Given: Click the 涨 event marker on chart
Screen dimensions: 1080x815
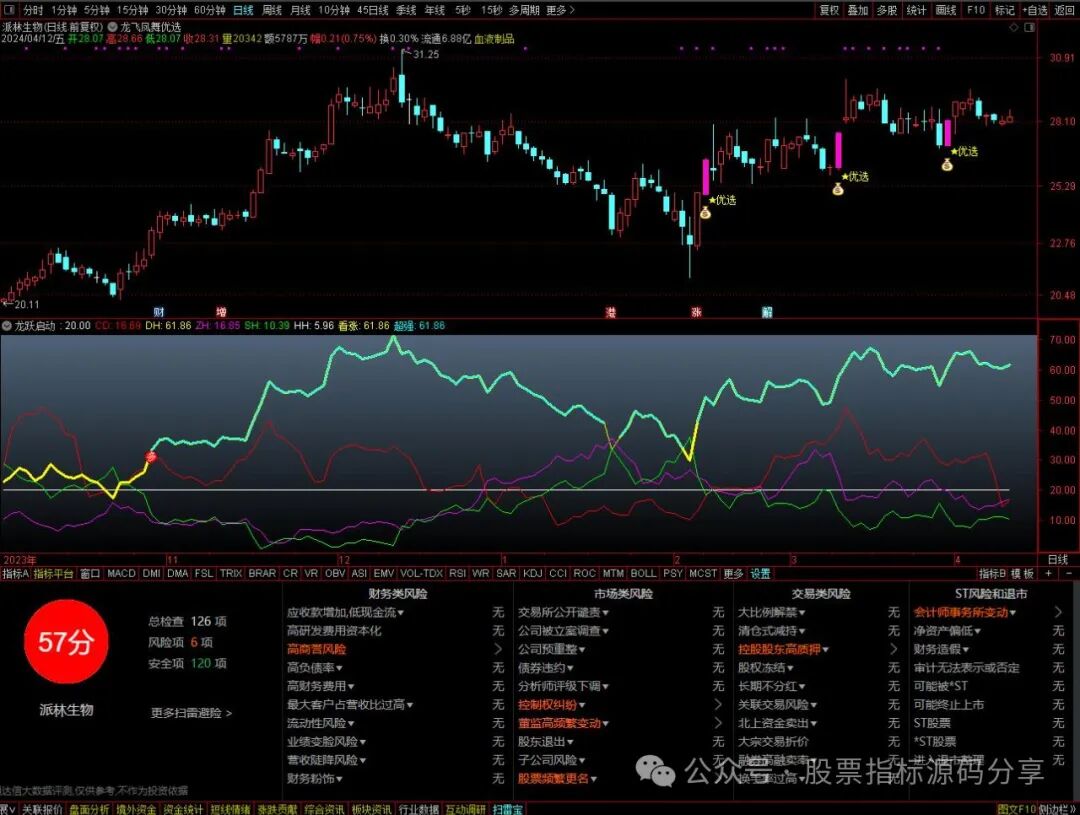Looking at the screenshot, I should tap(696, 312).
